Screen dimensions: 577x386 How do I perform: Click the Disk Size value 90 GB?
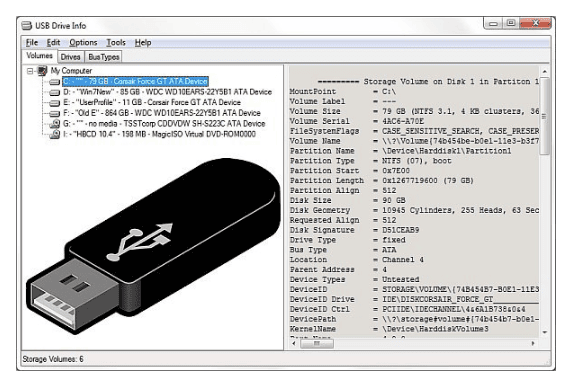393,201
